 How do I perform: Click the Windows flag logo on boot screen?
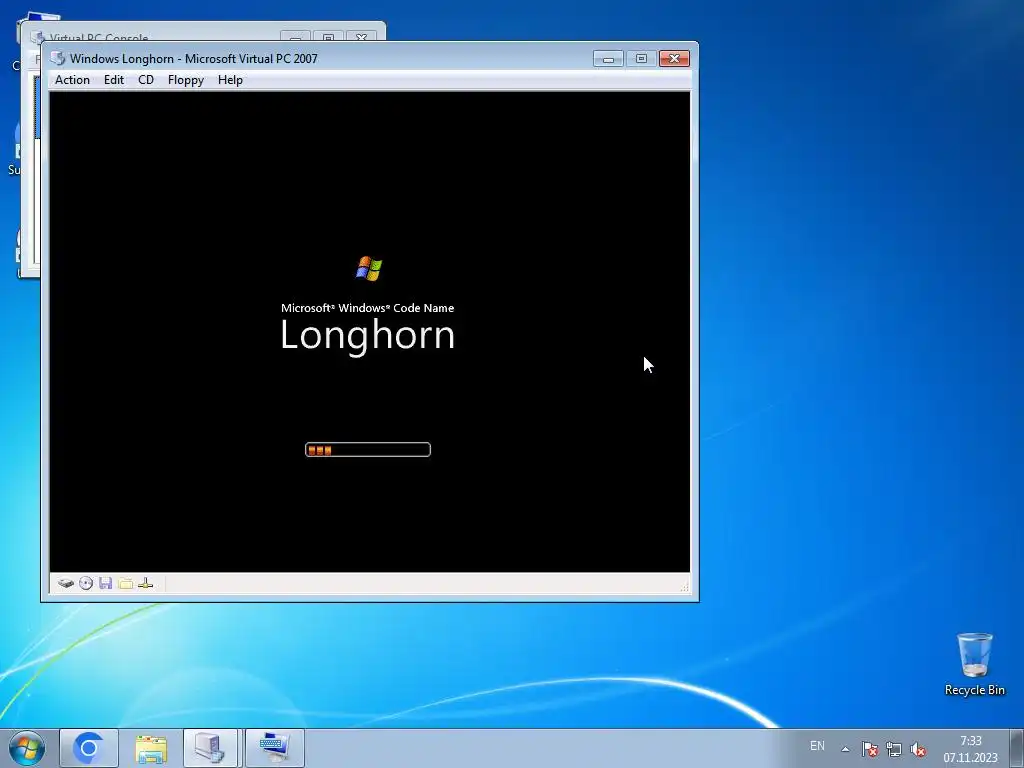point(369,268)
